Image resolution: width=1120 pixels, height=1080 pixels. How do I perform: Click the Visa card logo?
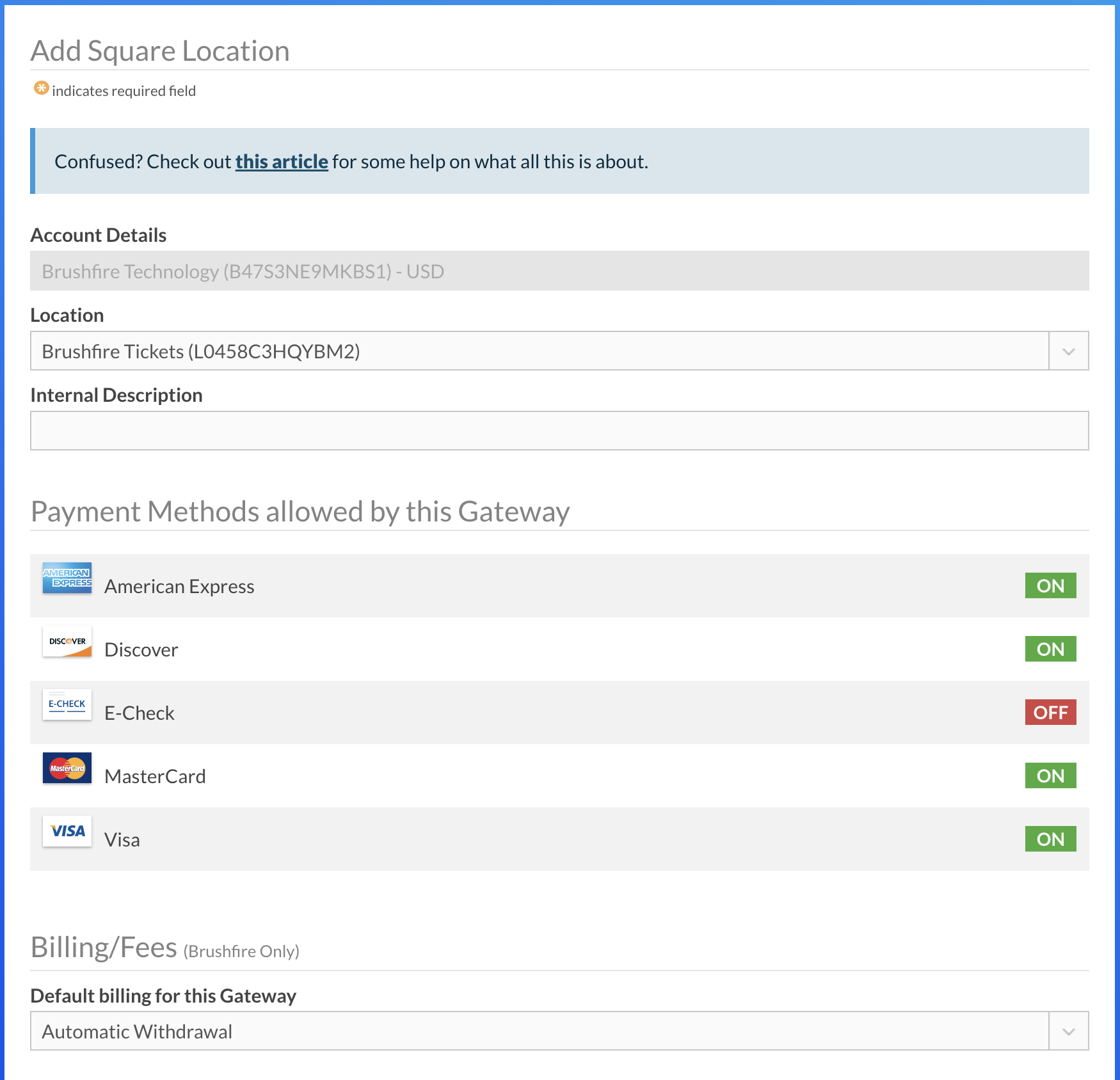tap(67, 831)
